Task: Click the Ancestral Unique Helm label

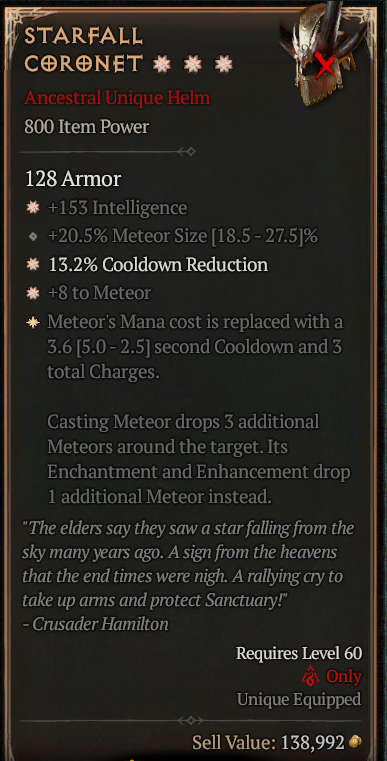Action: point(117,98)
